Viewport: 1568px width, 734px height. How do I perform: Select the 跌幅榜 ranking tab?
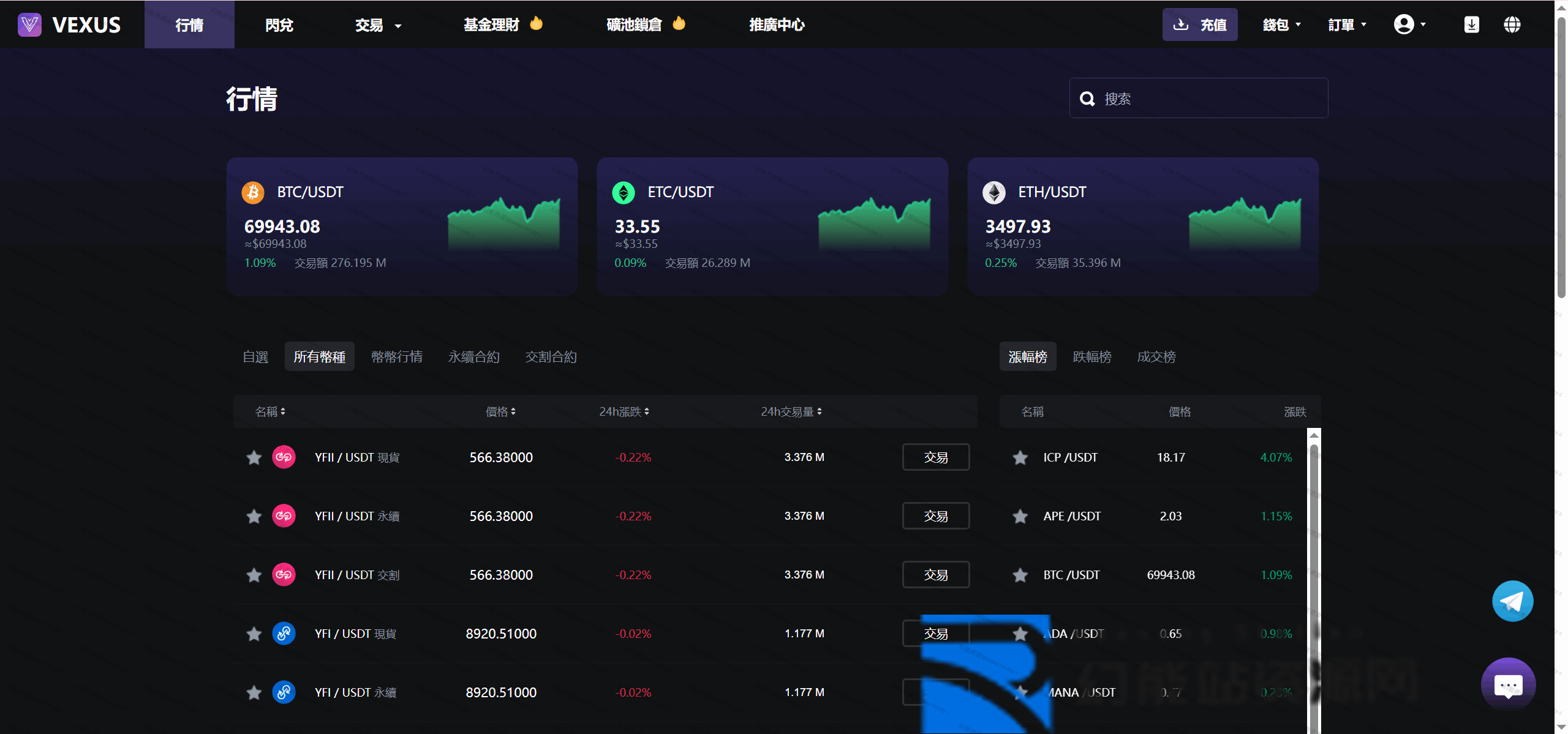click(1092, 356)
